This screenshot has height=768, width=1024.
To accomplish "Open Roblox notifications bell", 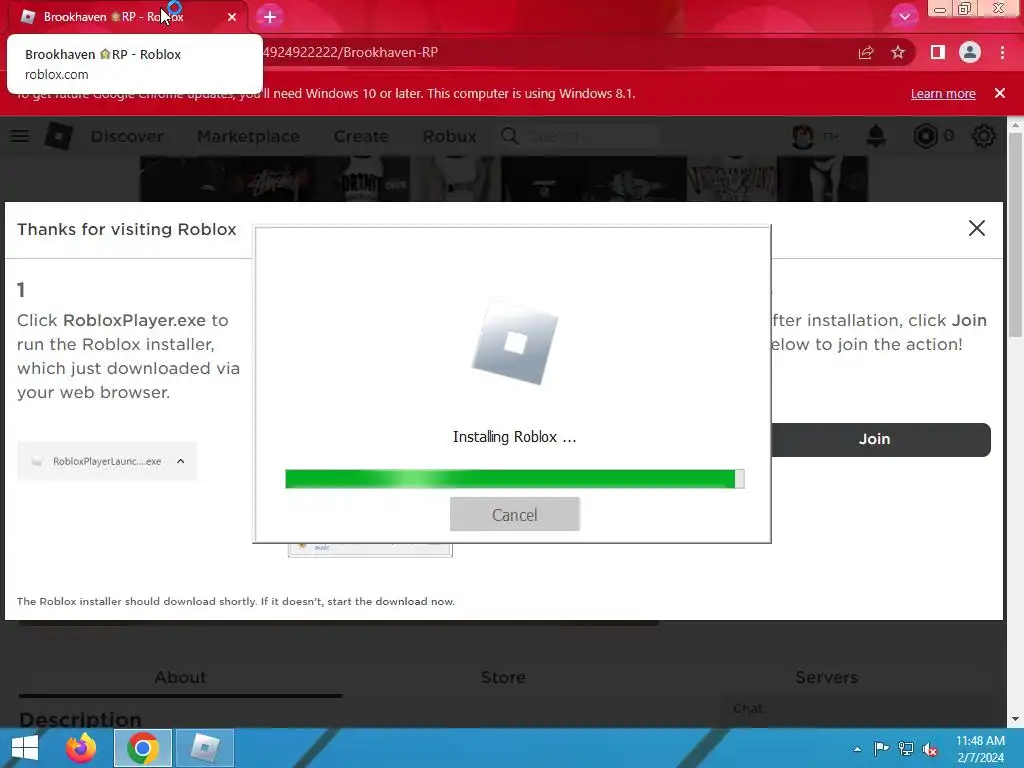I will (x=876, y=136).
